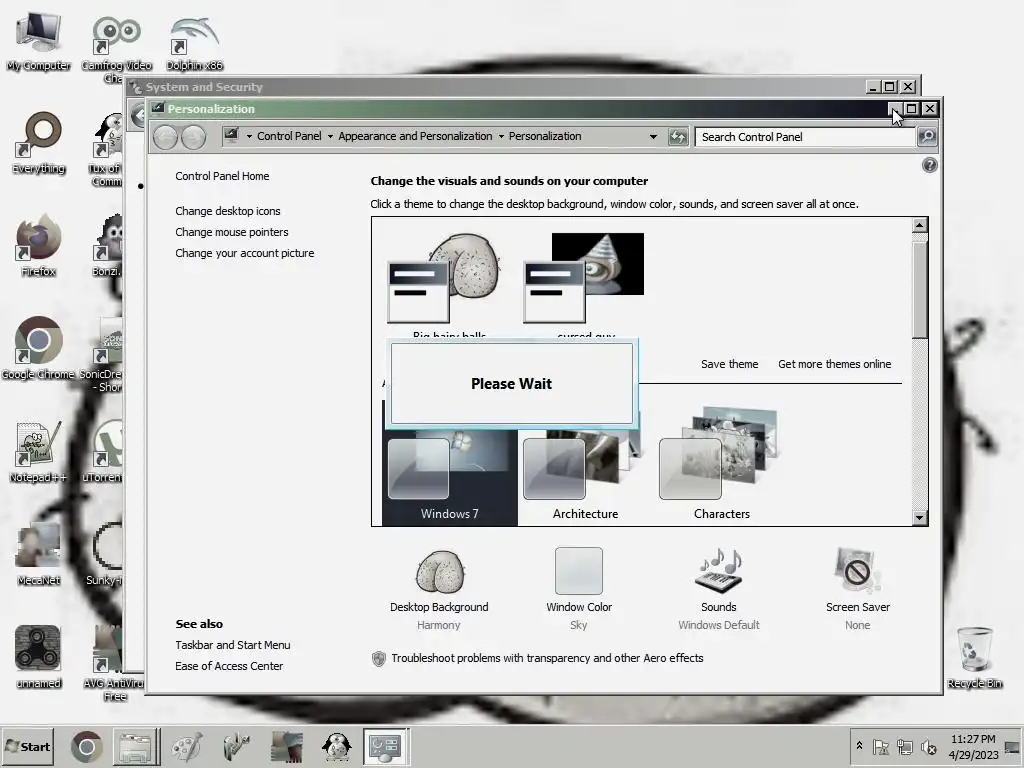
Task: Open Google Chrome desktop icon
Action: pos(38,348)
